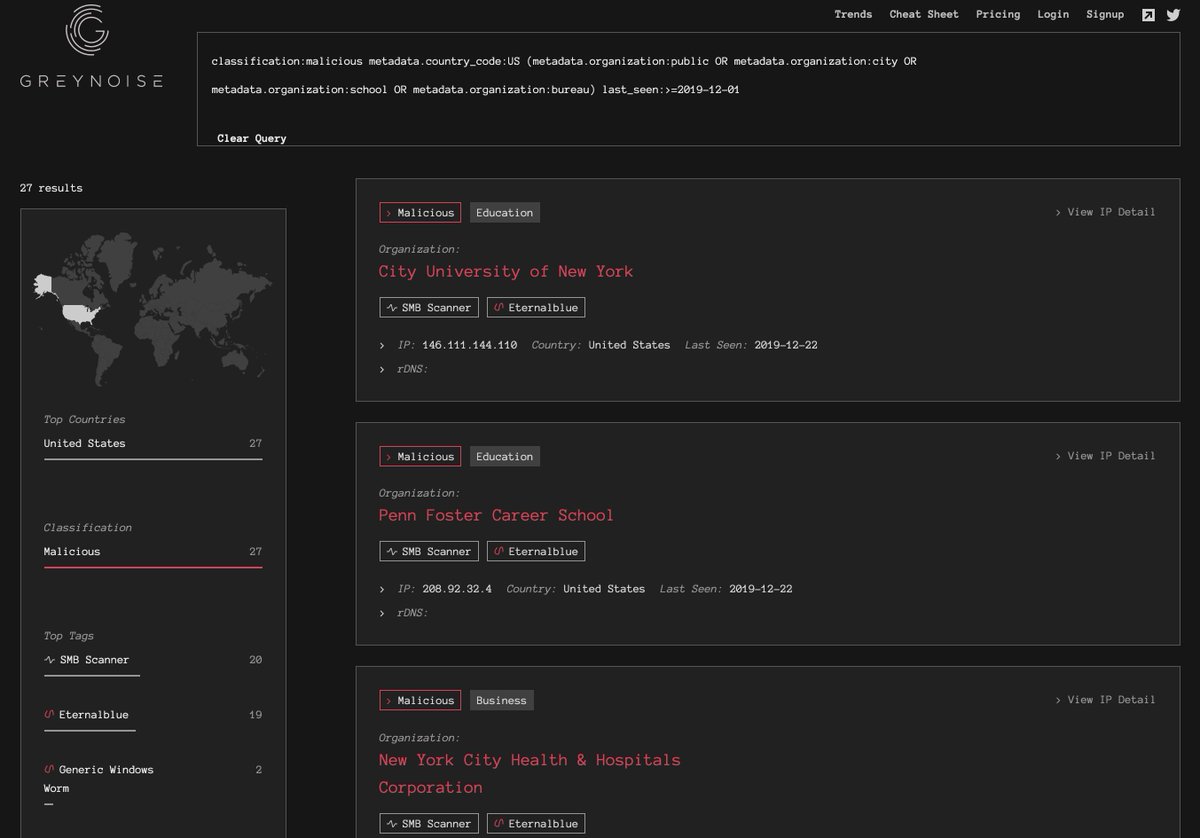
Task: View IP Detail for City University of New York
Action: pos(1105,212)
